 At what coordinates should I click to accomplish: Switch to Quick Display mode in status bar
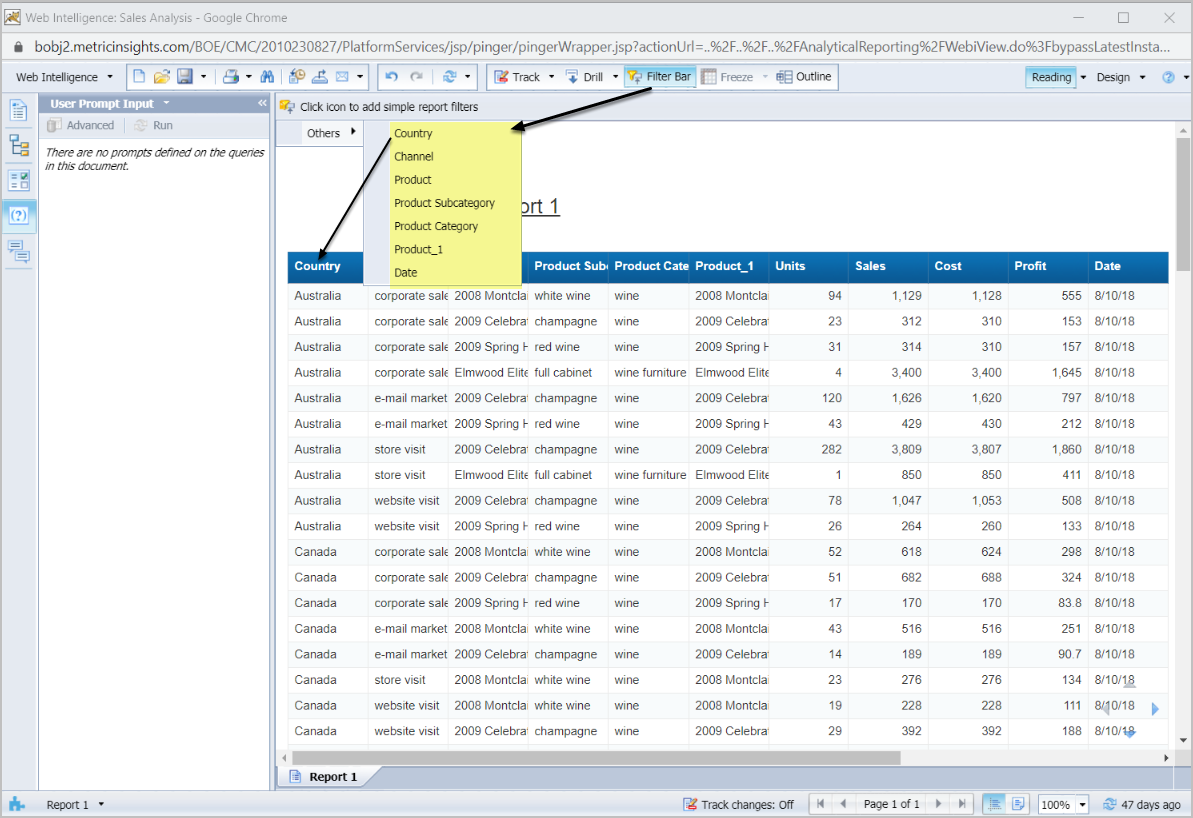pyautogui.click(x=994, y=804)
